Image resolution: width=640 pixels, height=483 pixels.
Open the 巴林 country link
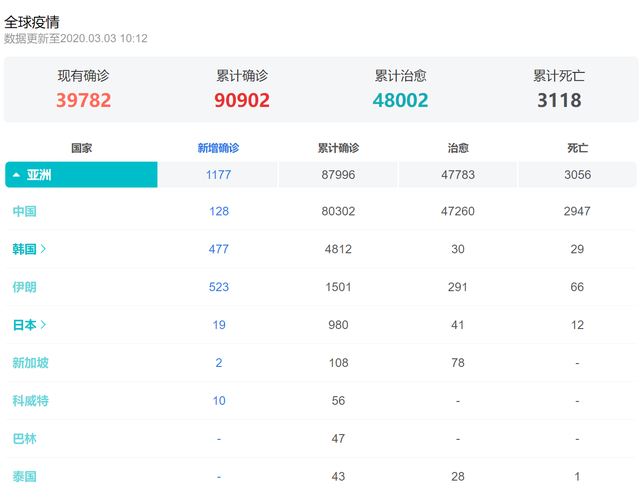[24, 438]
